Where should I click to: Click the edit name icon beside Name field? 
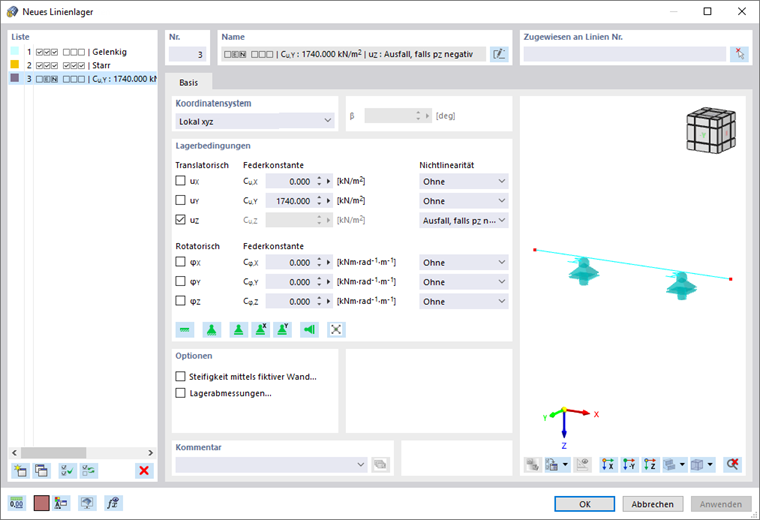[x=499, y=54]
